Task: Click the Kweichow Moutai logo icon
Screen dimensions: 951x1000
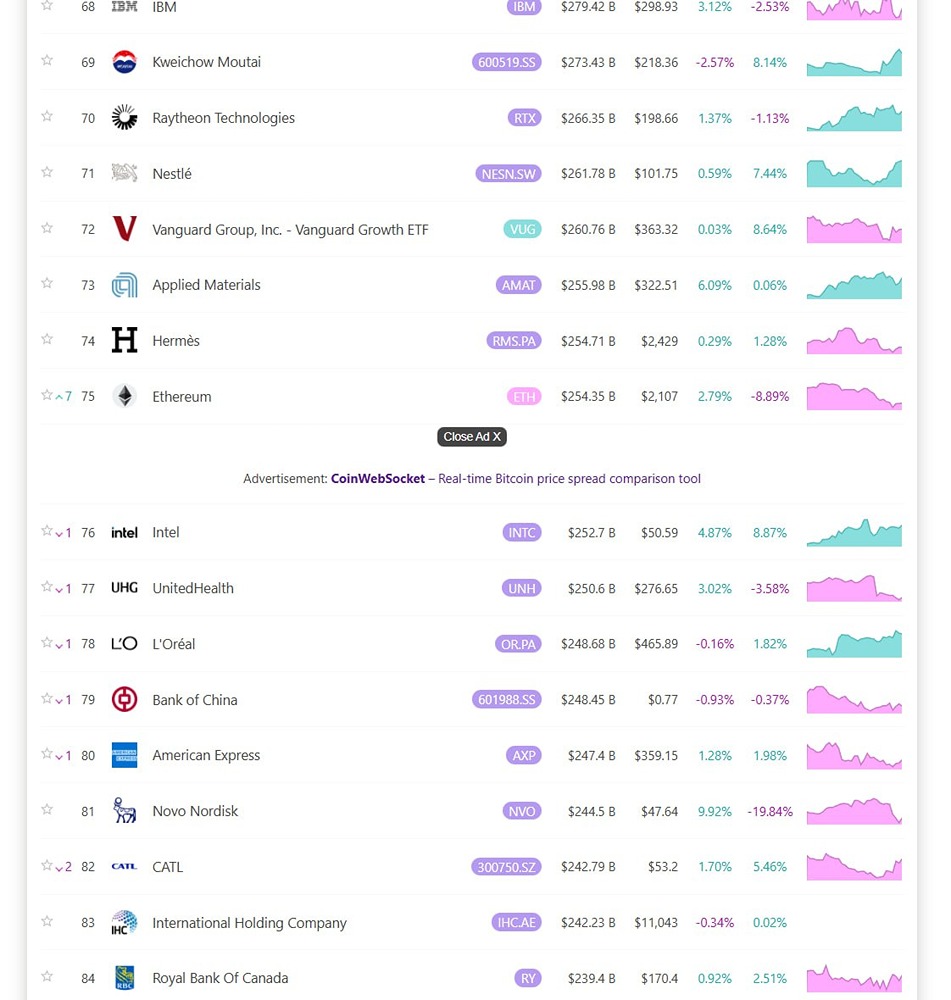Action: pos(124,62)
